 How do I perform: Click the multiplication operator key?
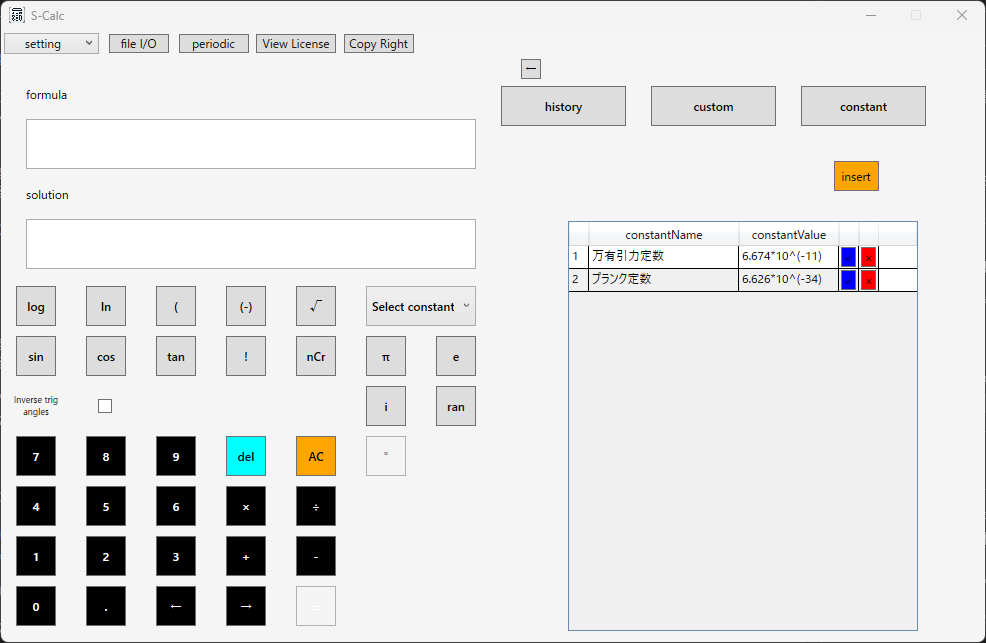point(246,506)
